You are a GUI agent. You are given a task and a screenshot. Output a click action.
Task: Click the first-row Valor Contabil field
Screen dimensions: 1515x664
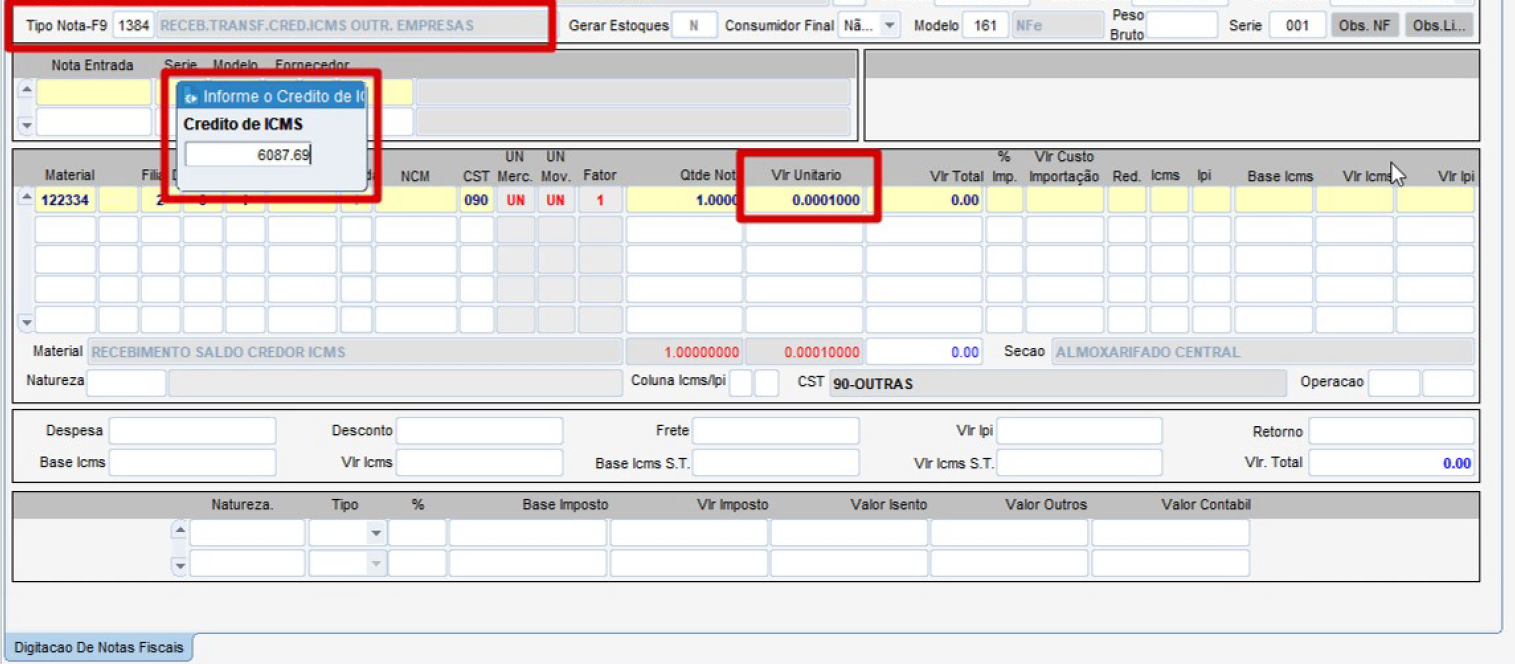point(1170,533)
